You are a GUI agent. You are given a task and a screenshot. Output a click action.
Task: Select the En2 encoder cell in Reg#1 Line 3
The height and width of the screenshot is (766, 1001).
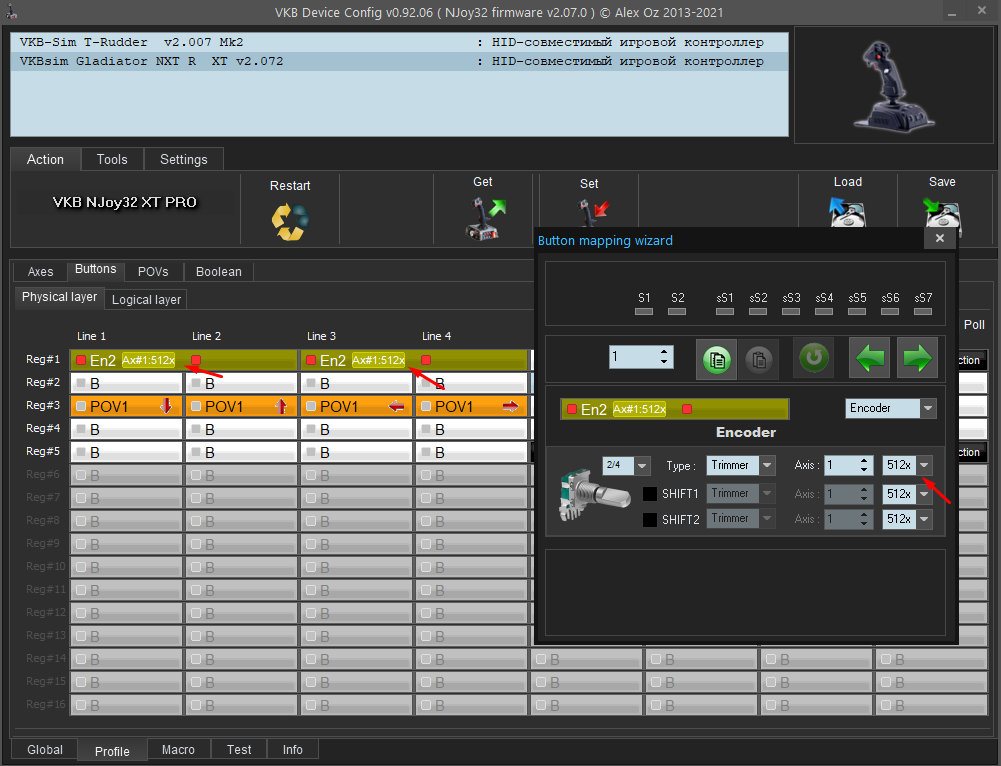pyautogui.click(x=414, y=360)
